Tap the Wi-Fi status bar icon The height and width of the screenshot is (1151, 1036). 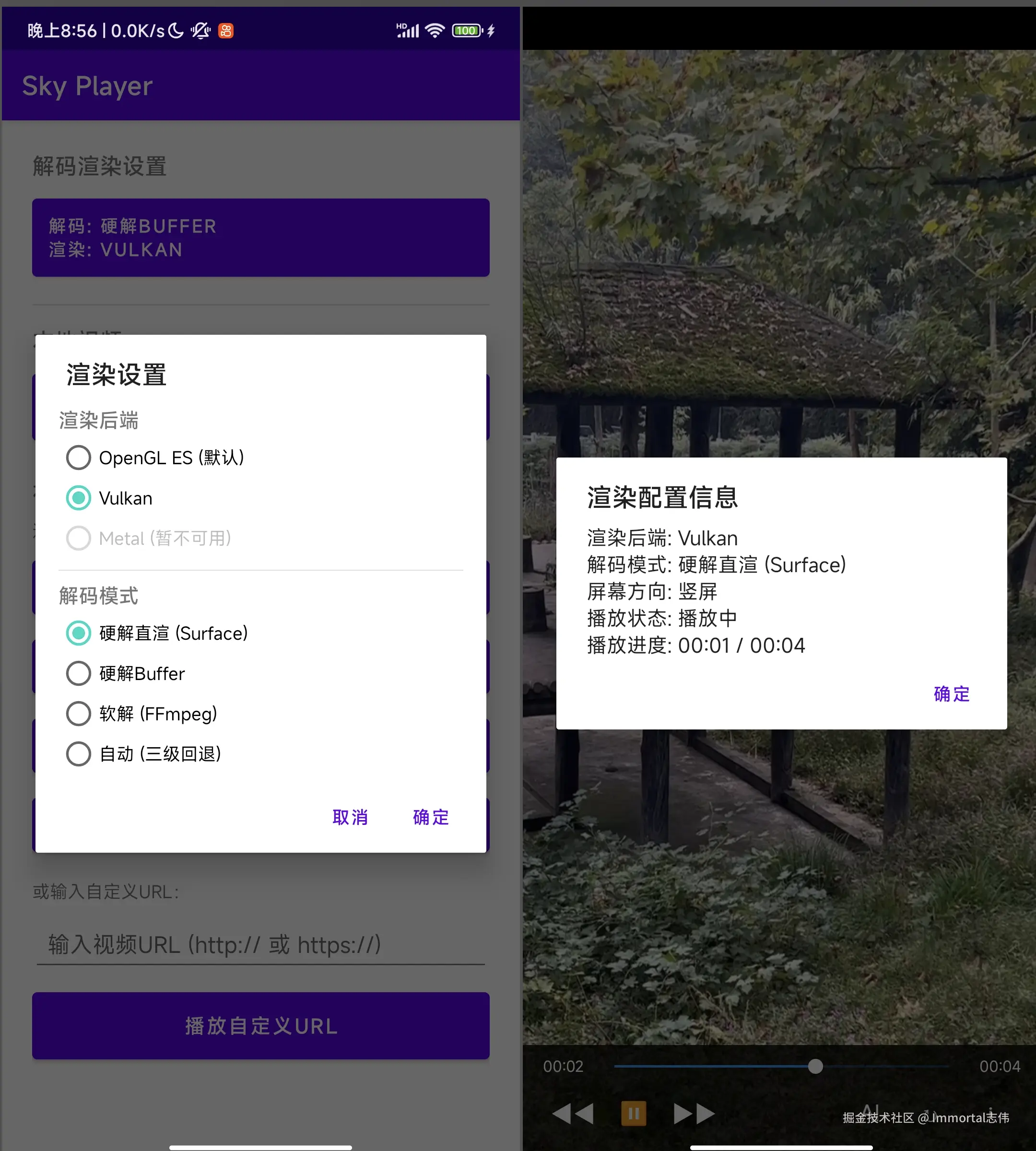(435, 31)
